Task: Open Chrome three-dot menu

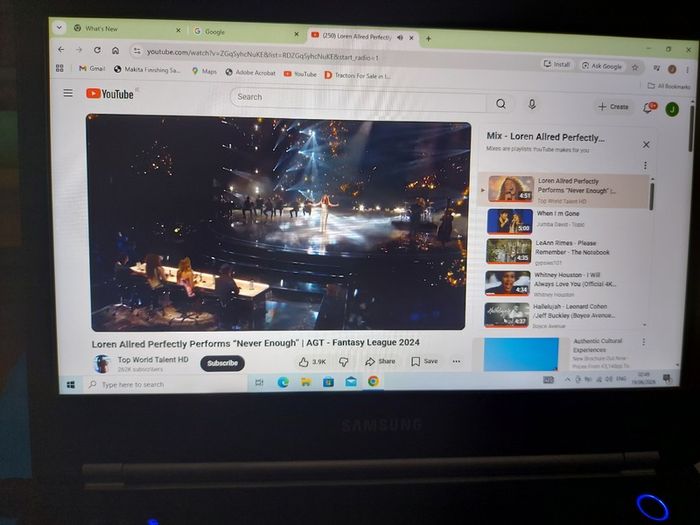Action: (x=687, y=70)
